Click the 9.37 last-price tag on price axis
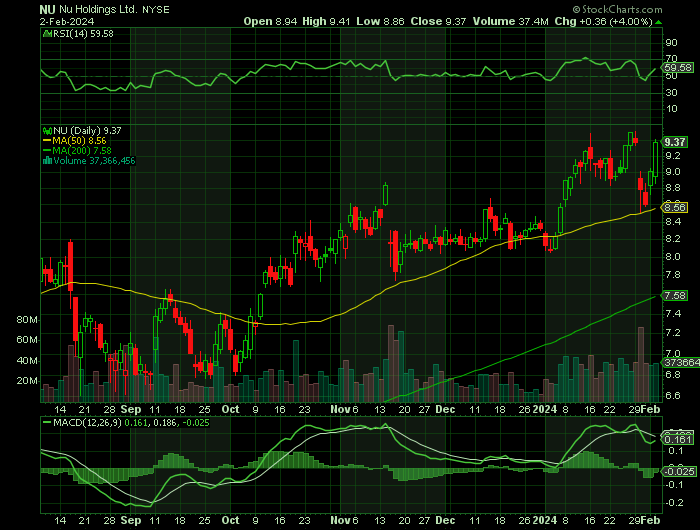Screen dimensions: 700x530 pyautogui.click(x=675, y=142)
